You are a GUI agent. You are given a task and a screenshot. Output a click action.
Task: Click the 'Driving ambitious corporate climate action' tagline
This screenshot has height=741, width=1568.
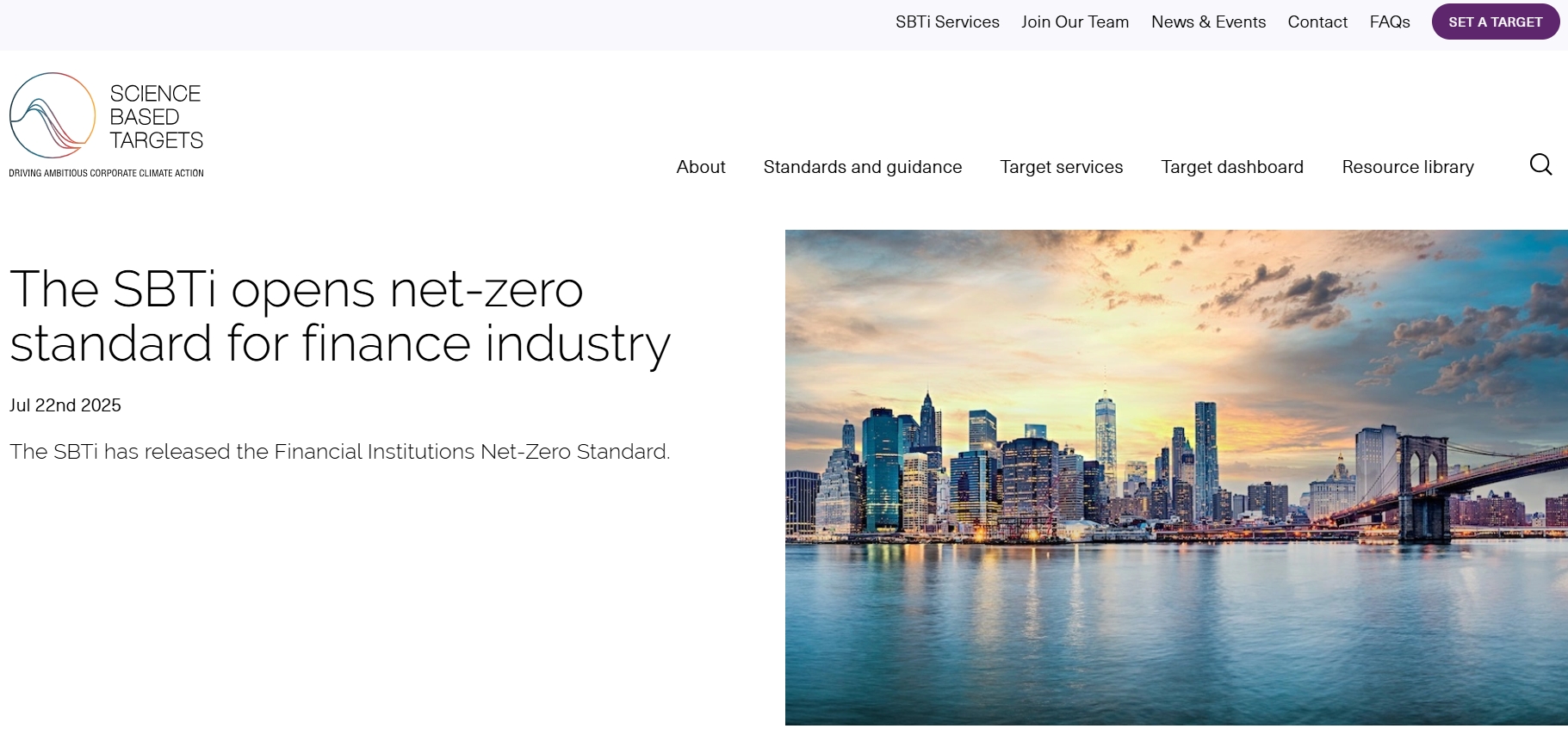click(106, 173)
